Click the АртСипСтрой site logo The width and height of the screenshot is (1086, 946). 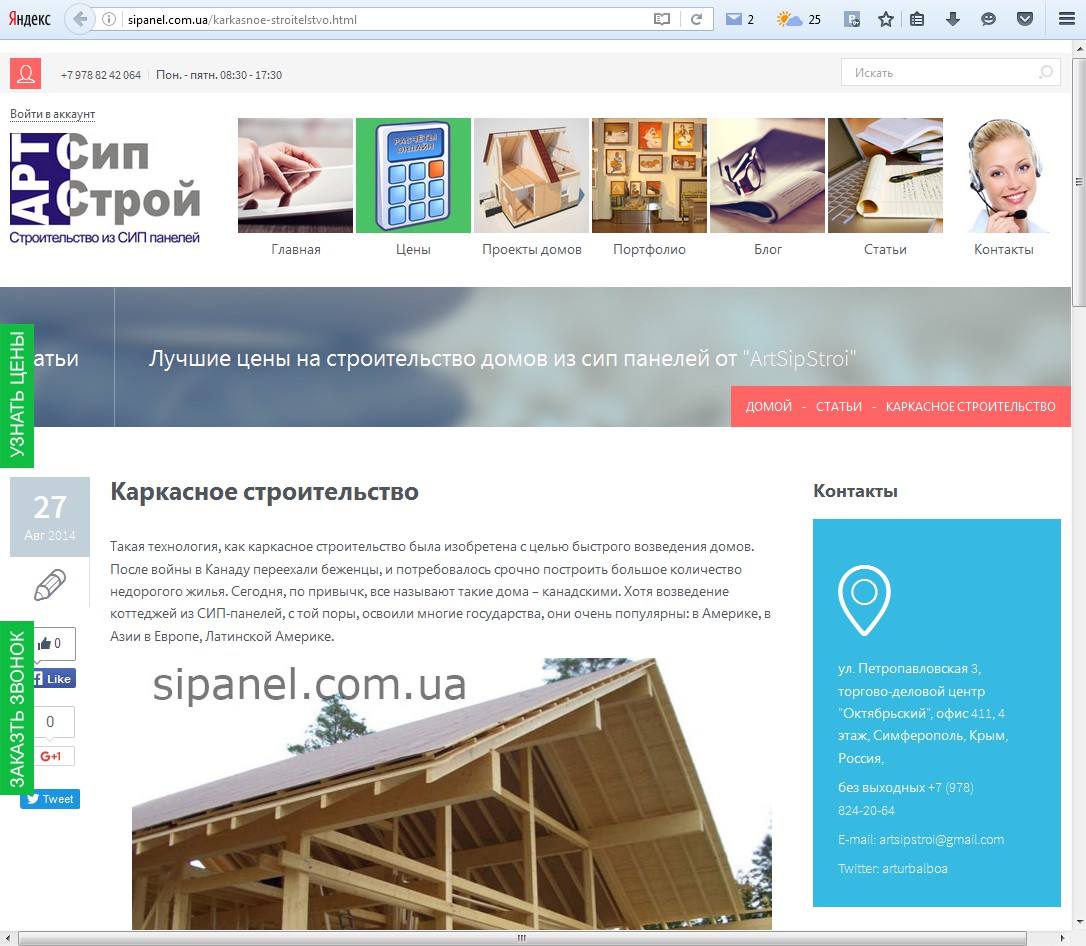click(x=105, y=188)
